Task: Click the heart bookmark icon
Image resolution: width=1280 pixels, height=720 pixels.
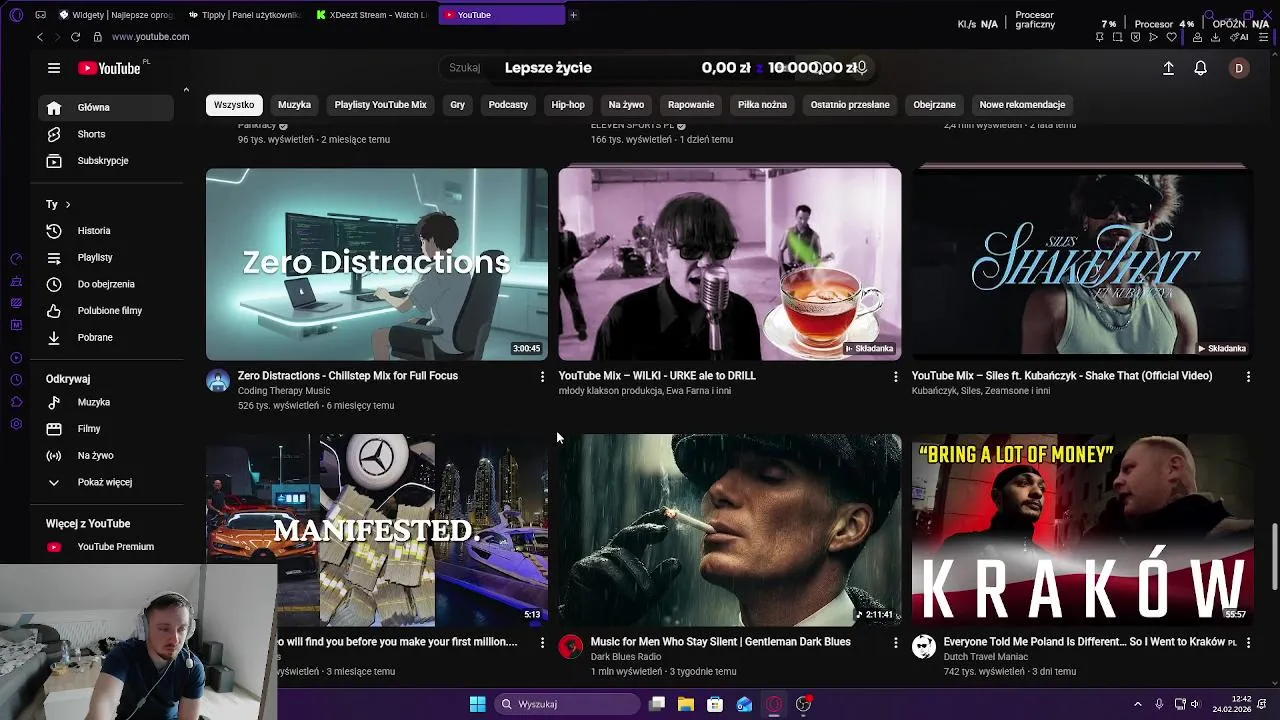Action: (x=1171, y=37)
